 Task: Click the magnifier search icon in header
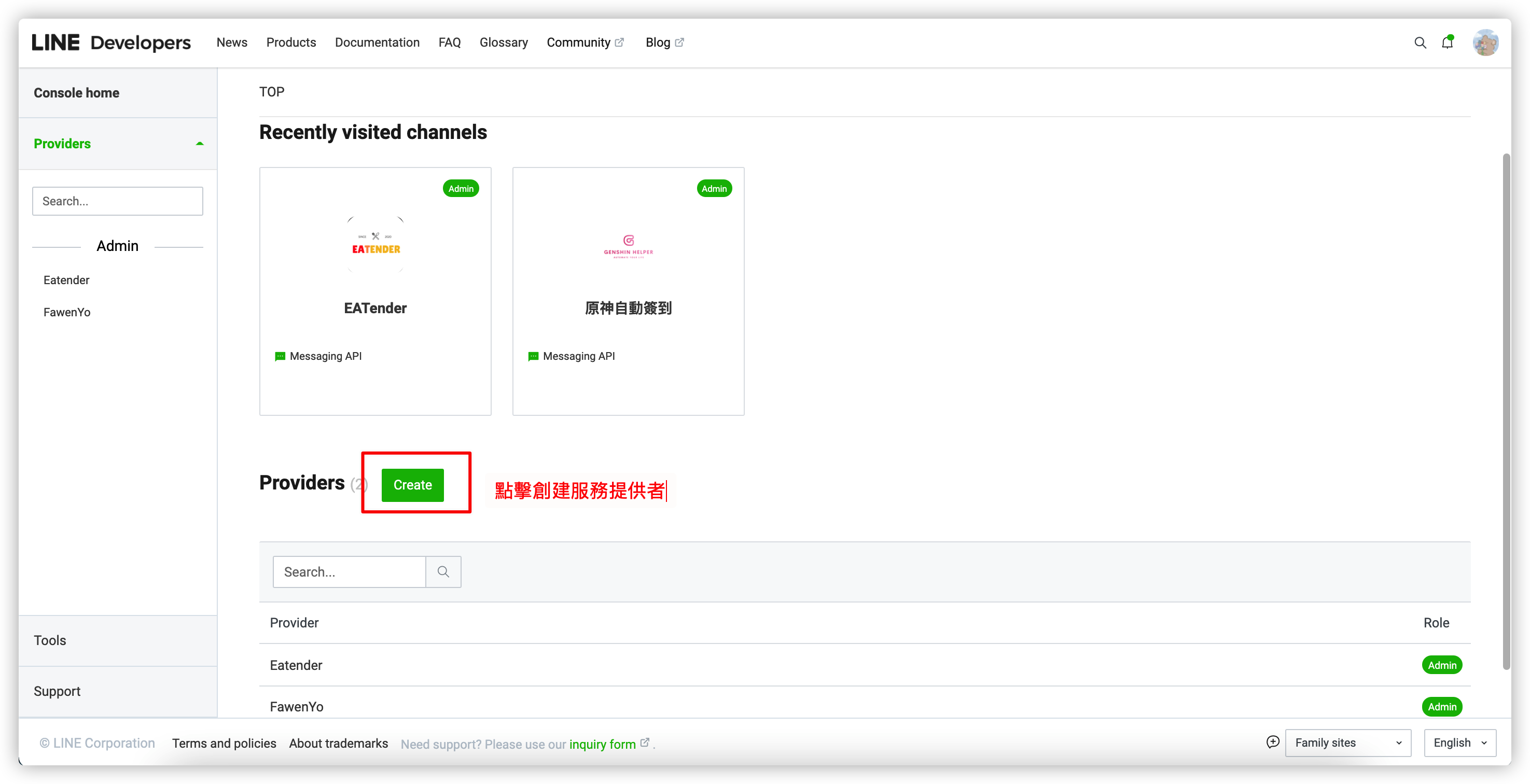(1420, 43)
